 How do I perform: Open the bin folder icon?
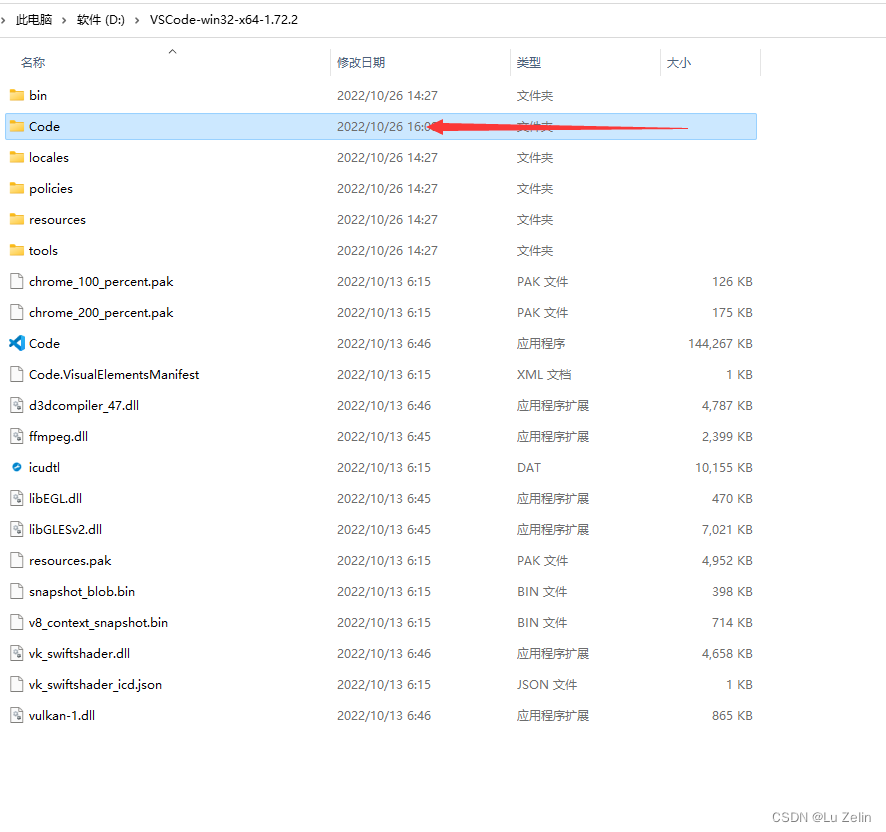point(17,95)
